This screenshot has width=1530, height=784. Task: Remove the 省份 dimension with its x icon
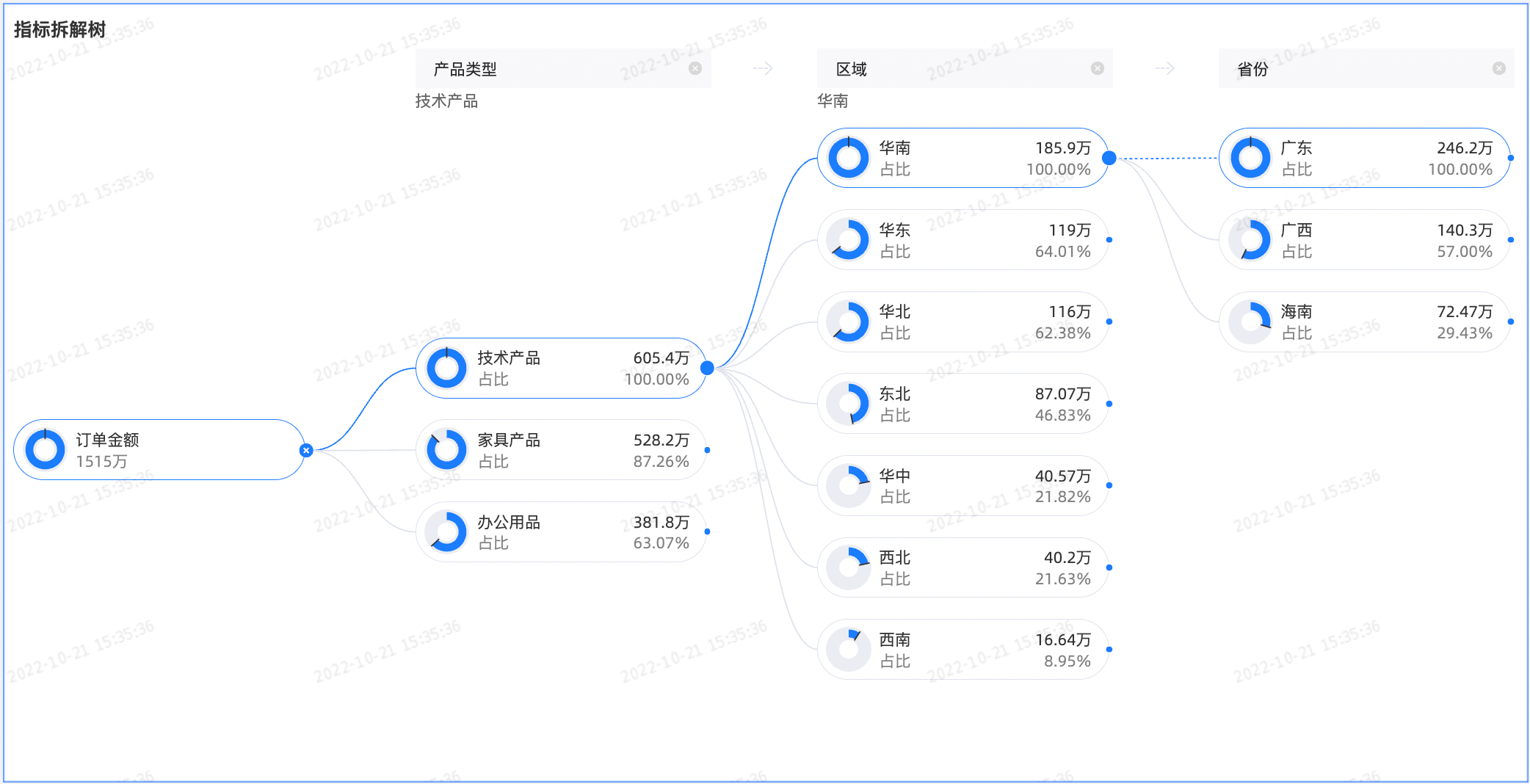[x=1498, y=68]
